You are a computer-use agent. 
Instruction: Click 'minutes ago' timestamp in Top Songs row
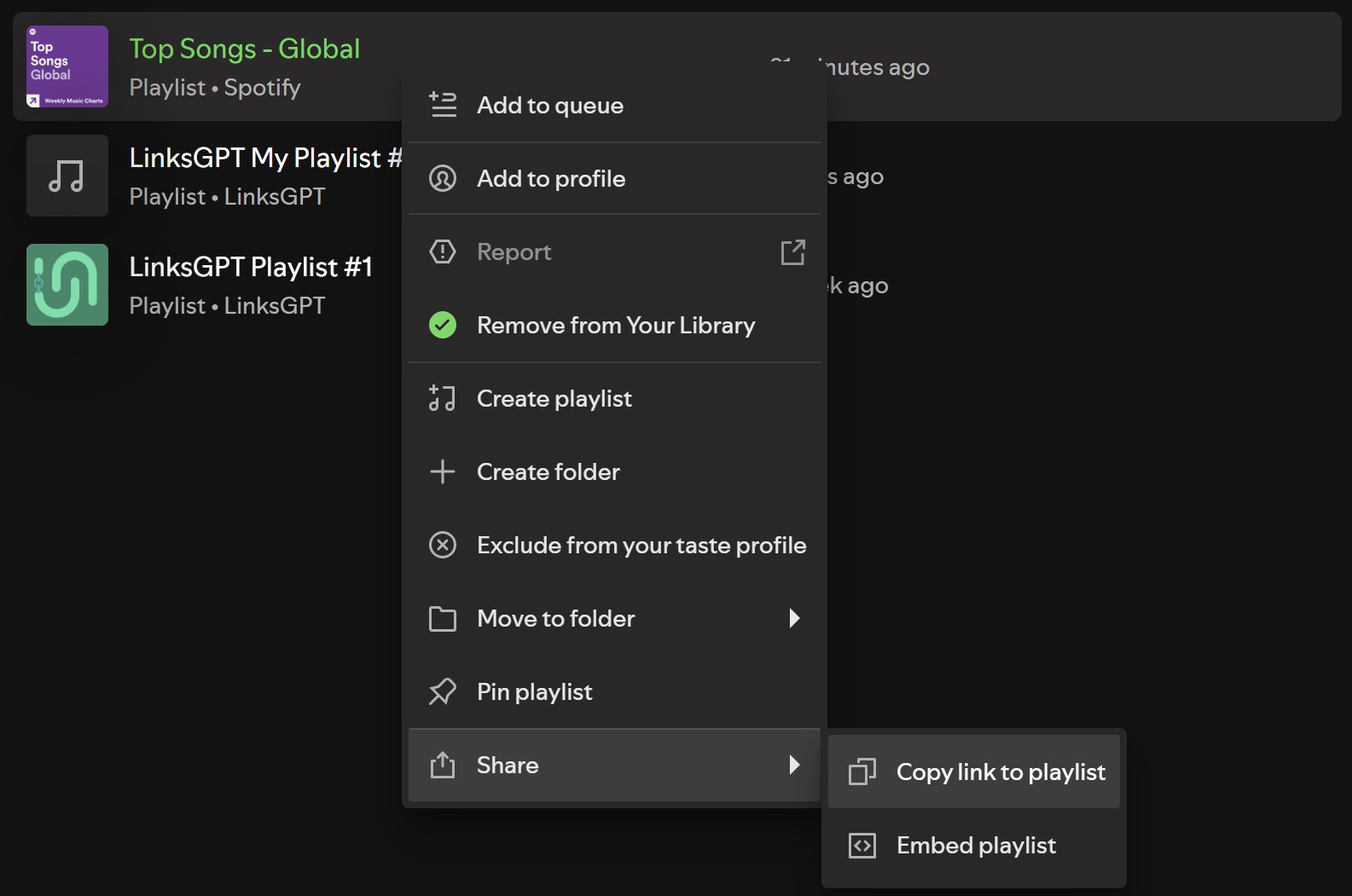pyautogui.click(x=879, y=67)
